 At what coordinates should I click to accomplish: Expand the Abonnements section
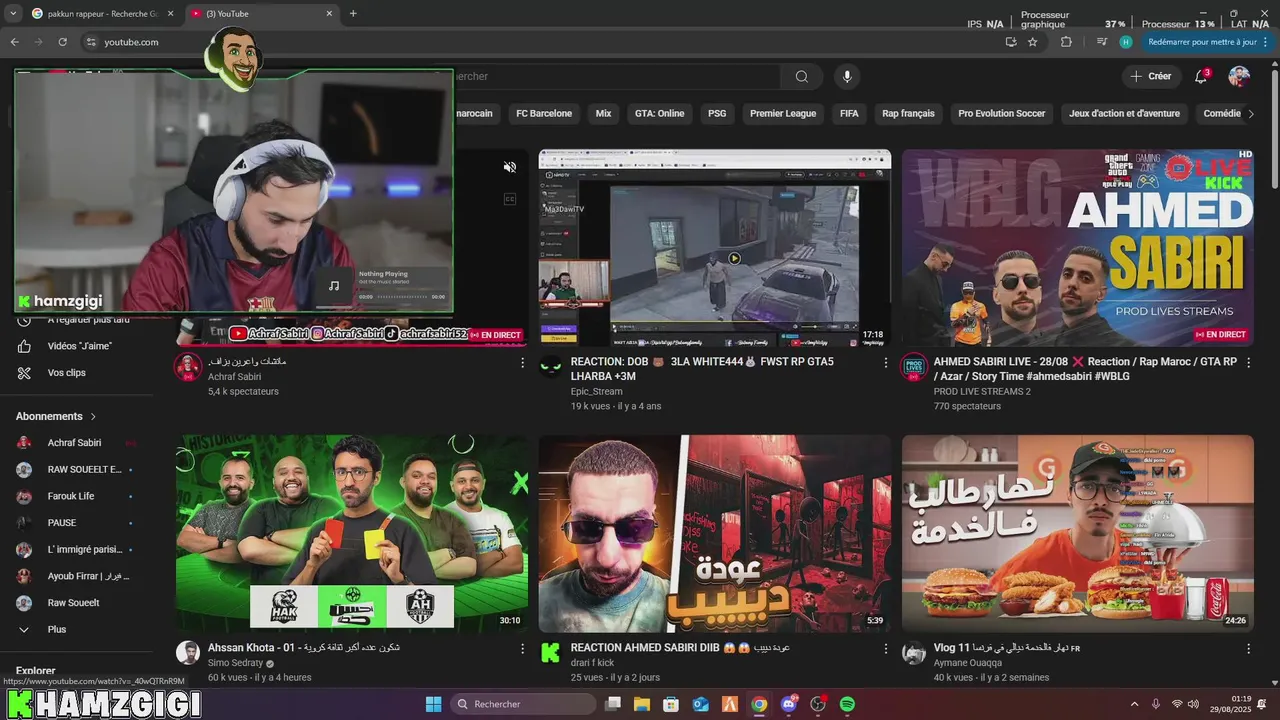(x=56, y=416)
